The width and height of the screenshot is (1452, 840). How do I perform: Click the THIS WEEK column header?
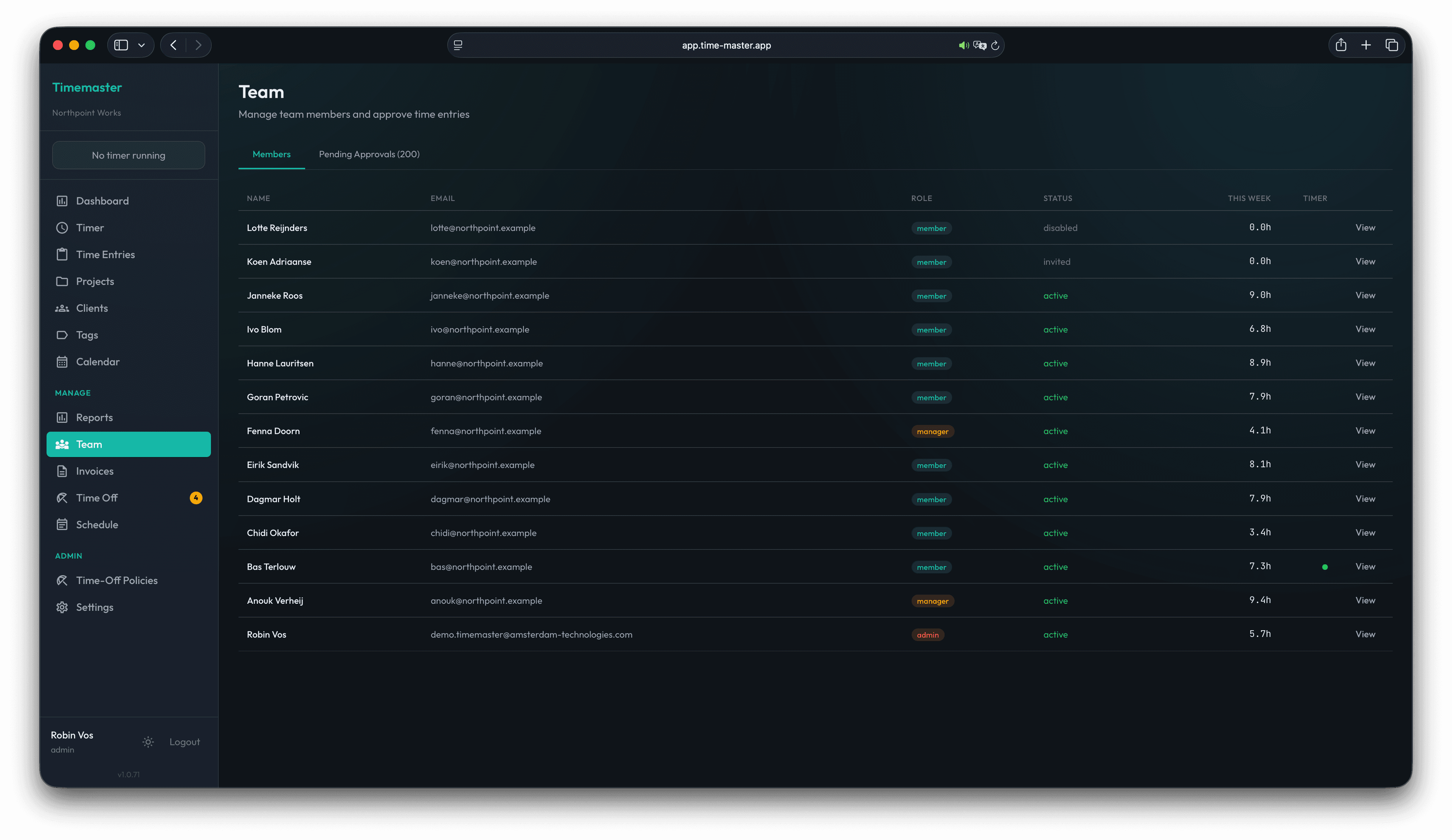coord(1249,198)
